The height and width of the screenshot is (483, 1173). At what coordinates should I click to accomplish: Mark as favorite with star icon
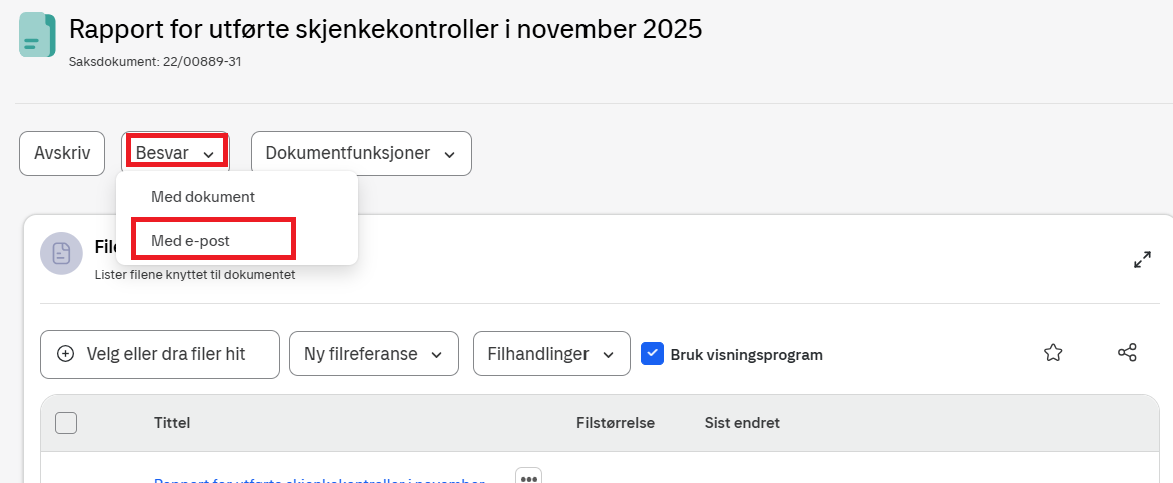[x=1052, y=353]
